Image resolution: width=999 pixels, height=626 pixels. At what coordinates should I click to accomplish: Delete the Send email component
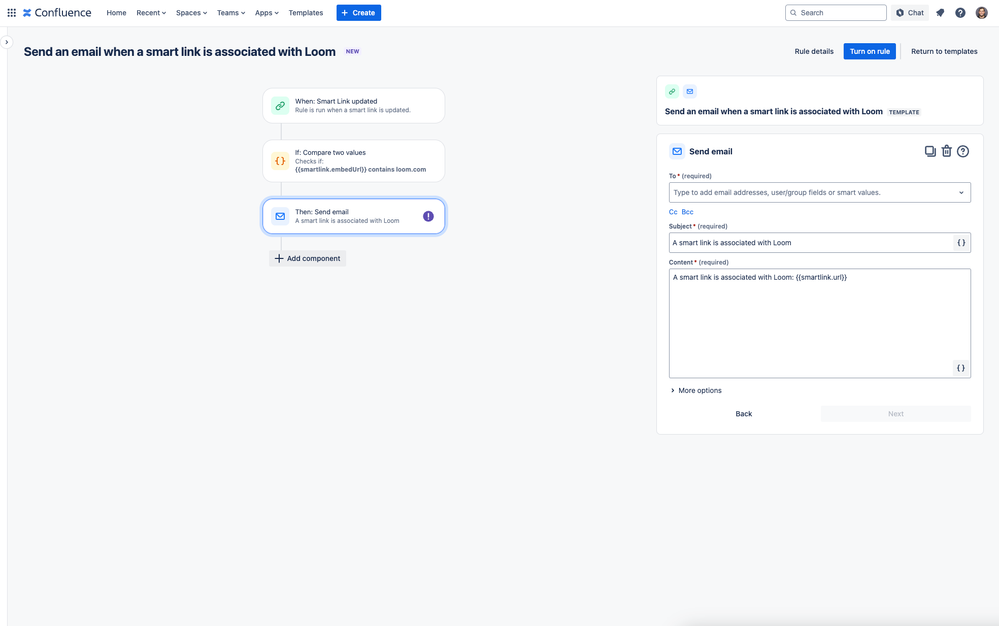(x=947, y=151)
